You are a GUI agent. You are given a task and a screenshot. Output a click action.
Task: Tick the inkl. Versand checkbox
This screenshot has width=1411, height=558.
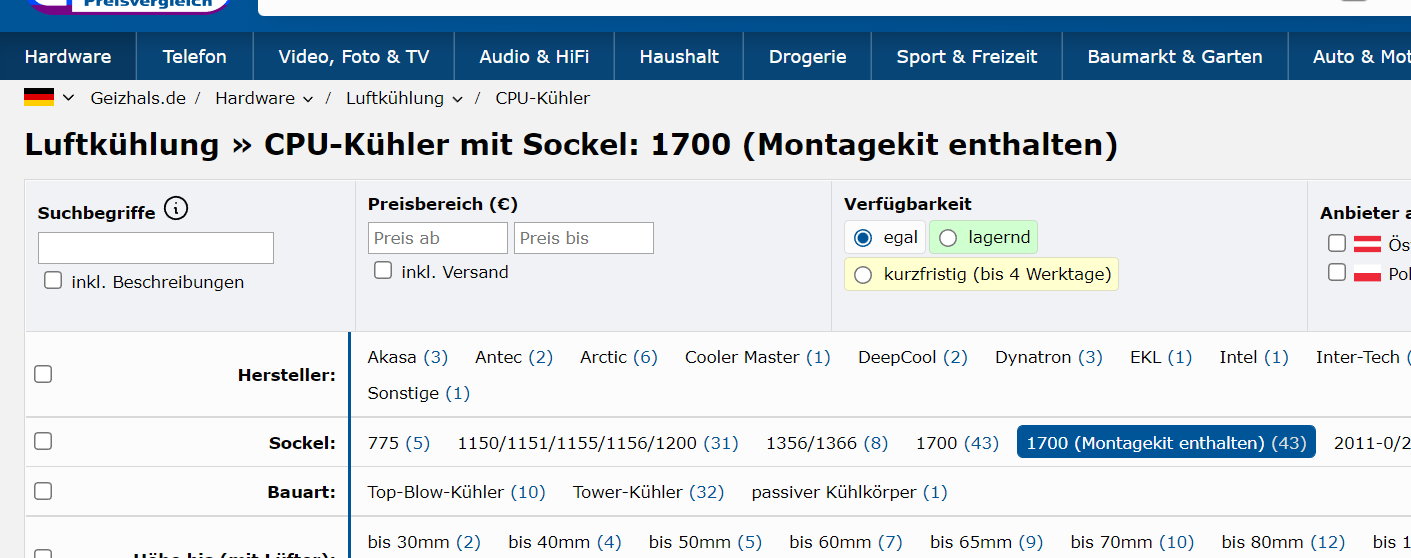(383, 270)
